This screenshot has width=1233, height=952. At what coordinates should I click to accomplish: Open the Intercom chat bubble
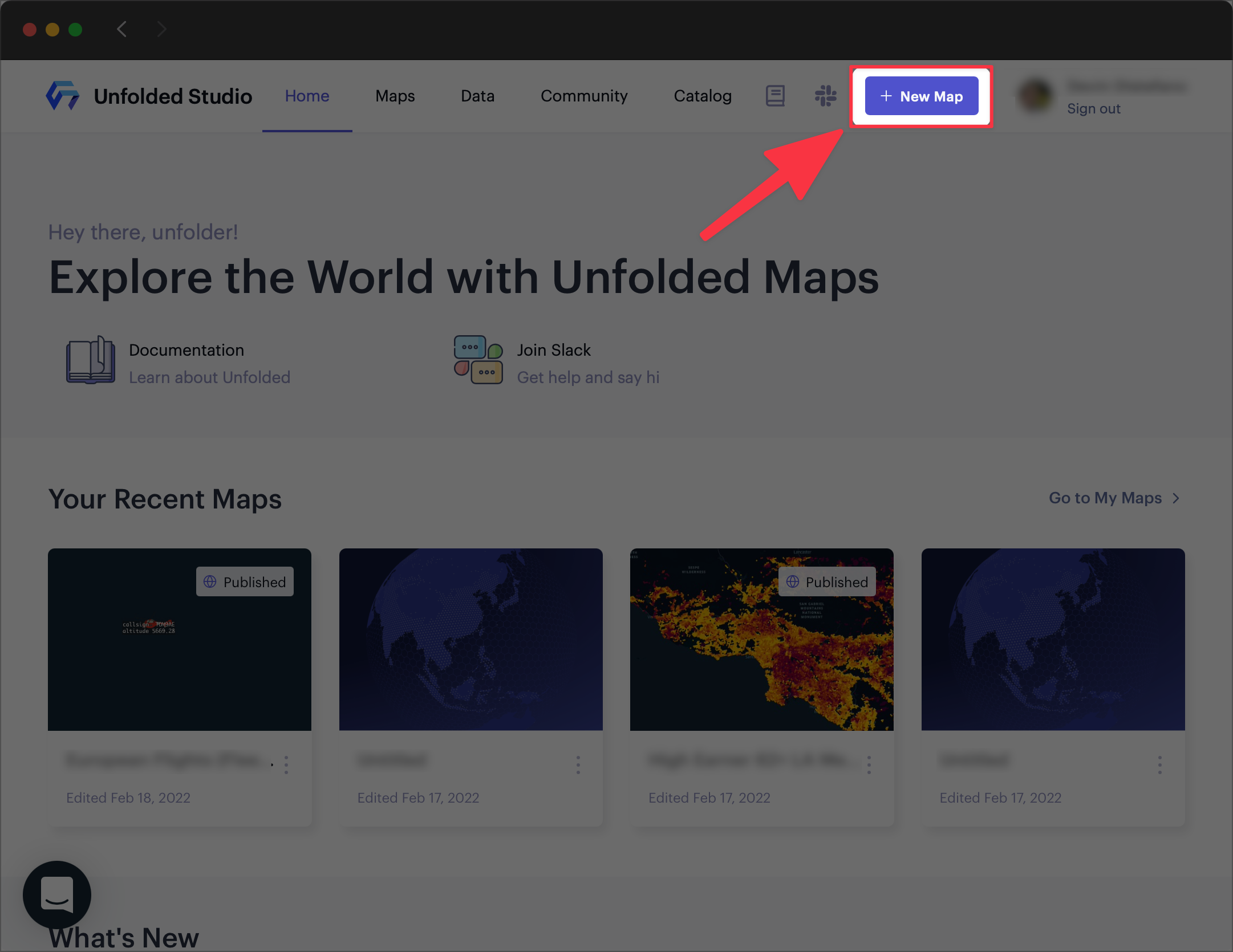57,894
